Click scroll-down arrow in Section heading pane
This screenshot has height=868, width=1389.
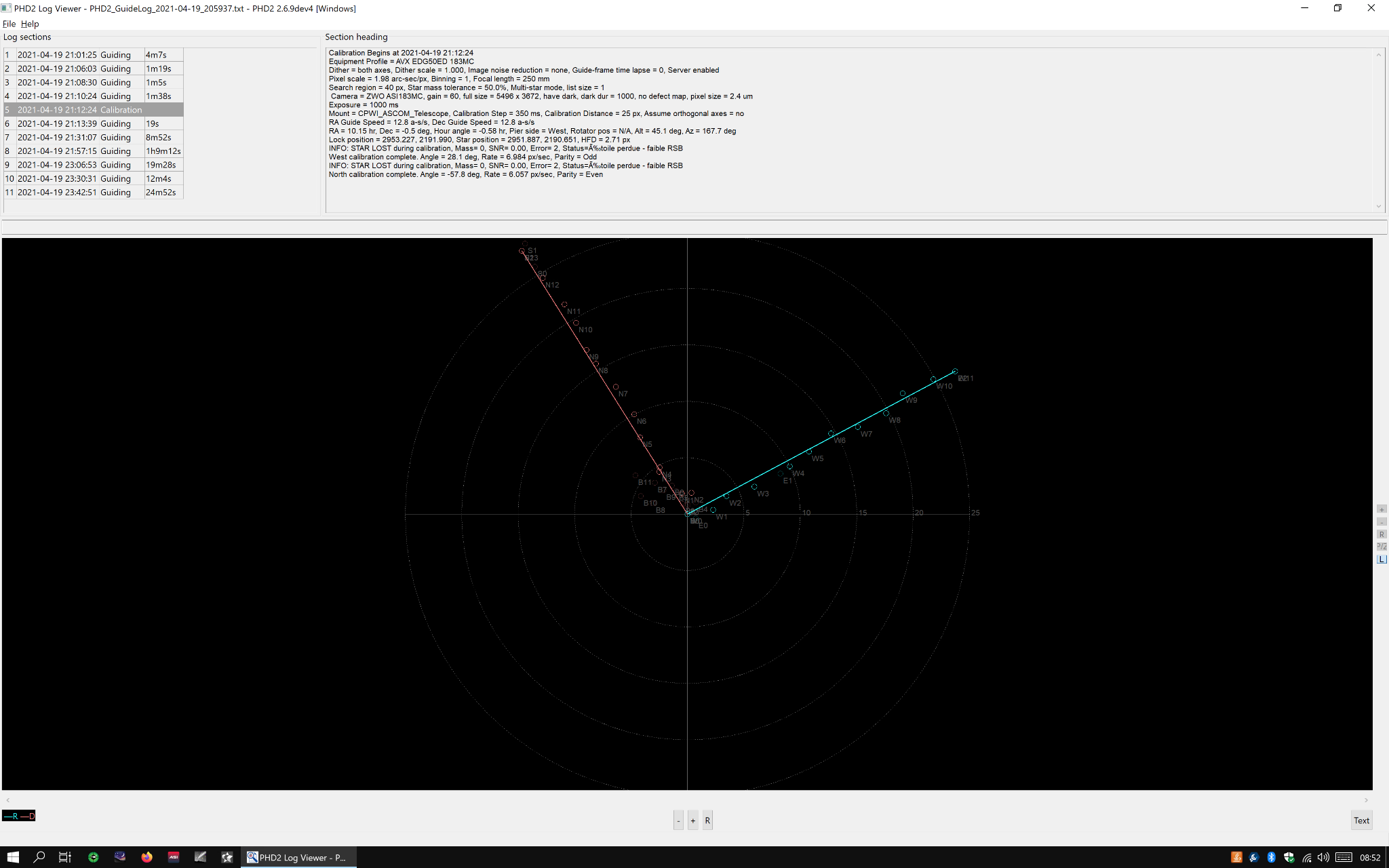tap(1378, 206)
